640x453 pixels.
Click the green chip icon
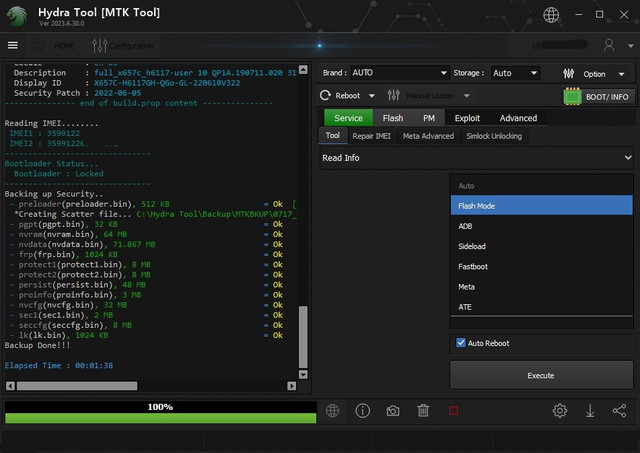(572, 97)
